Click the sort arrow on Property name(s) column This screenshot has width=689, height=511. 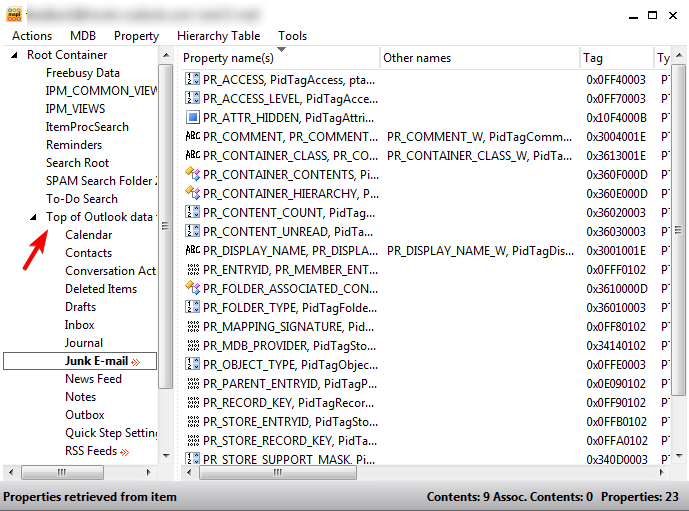282,49
